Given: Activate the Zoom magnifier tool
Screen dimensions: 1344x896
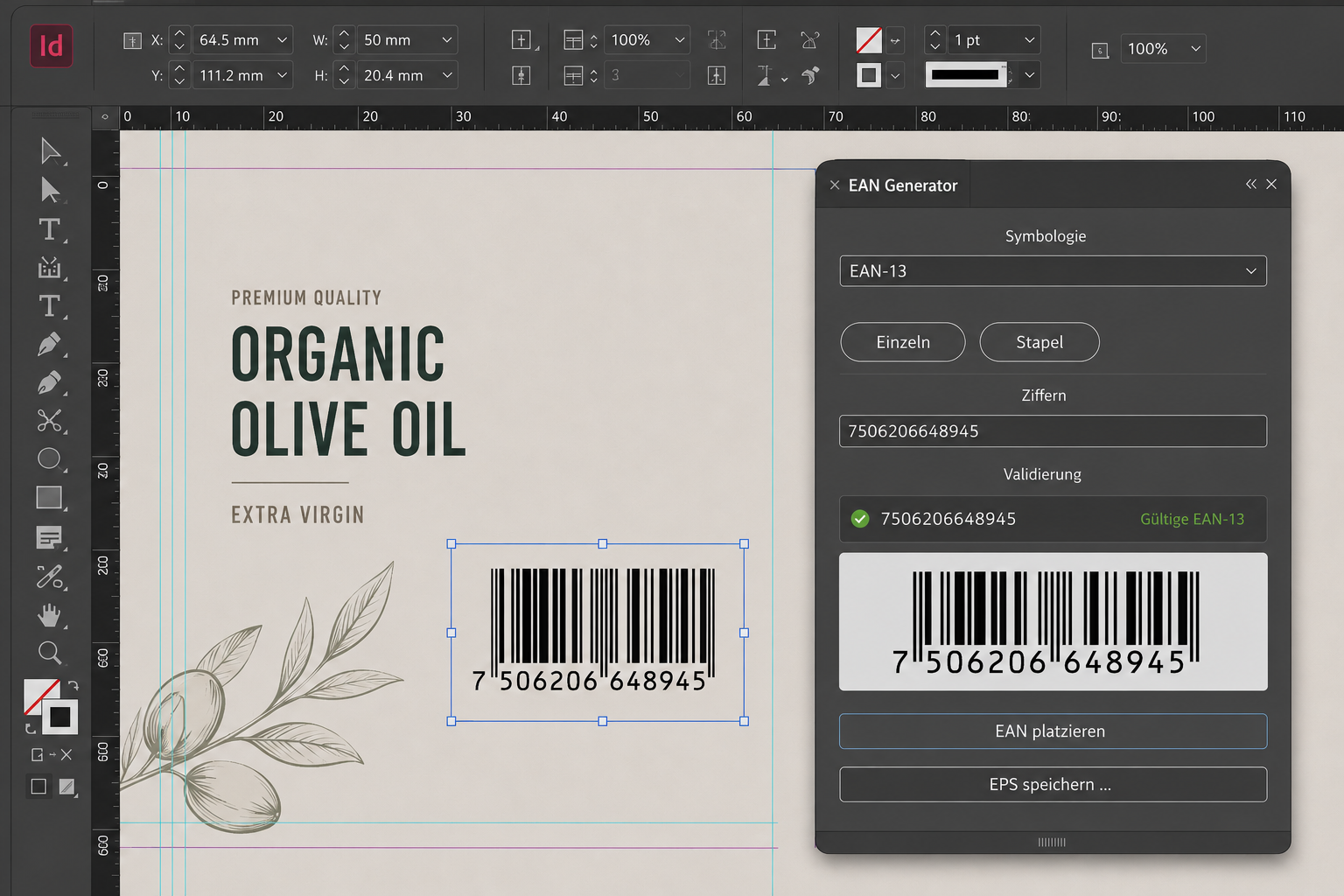Looking at the screenshot, I should tap(50, 653).
